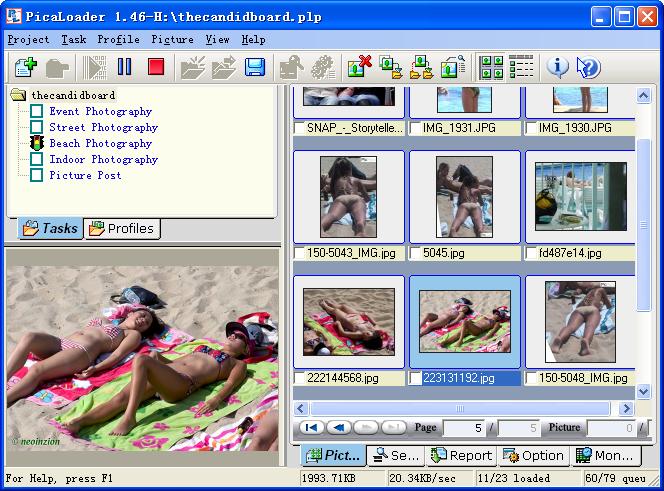Save the project with floppy disk icon
664x491 pixels.
pyautogui.click(x=255, y=67)
